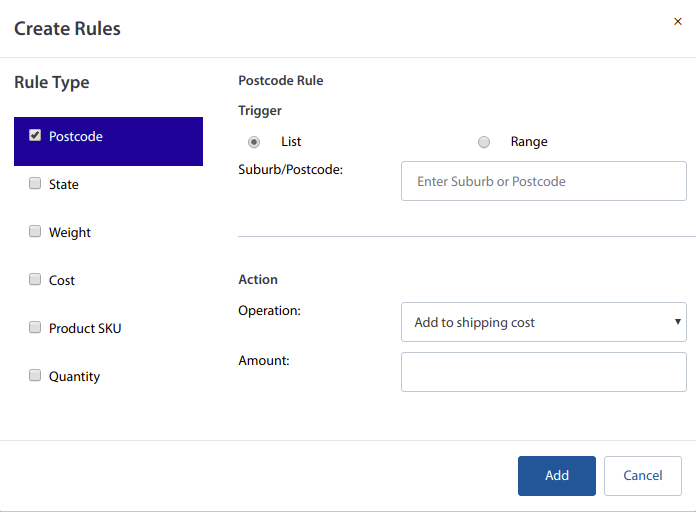Screen dimensions: 696x512
Task: Enable the State rule checkbox
Action: (x=35, y=184)
